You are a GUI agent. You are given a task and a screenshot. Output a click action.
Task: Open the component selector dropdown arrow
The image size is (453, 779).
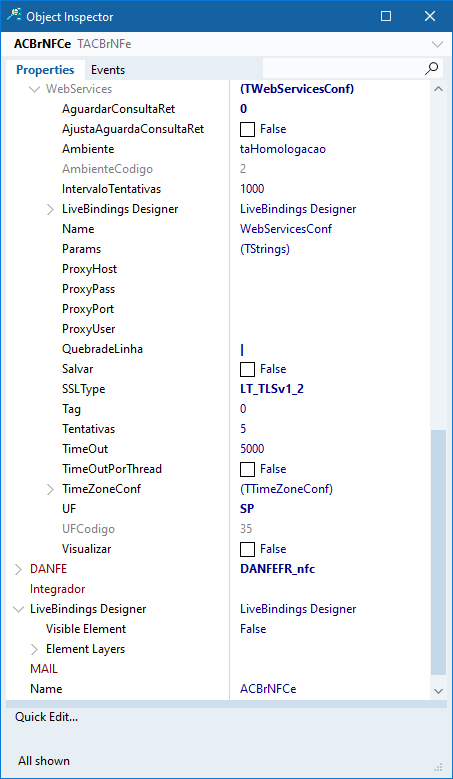tap(437, 44)
